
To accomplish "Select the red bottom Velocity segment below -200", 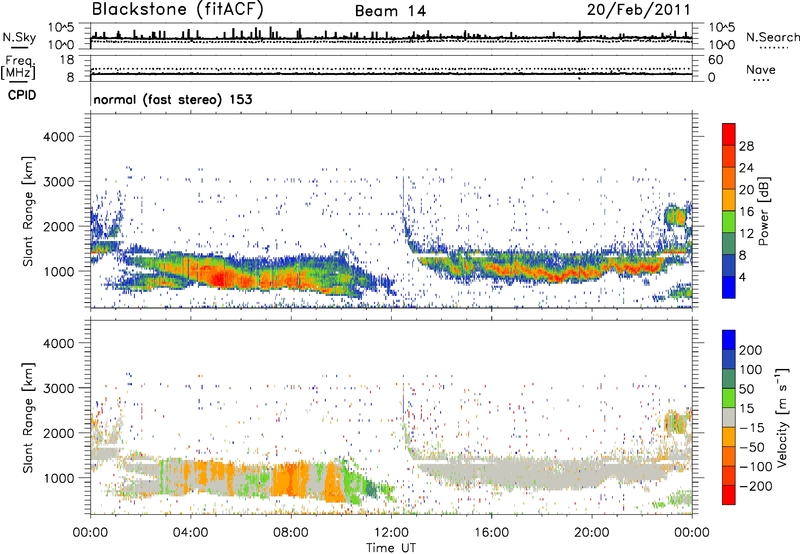I will click(x=729, y=495).
